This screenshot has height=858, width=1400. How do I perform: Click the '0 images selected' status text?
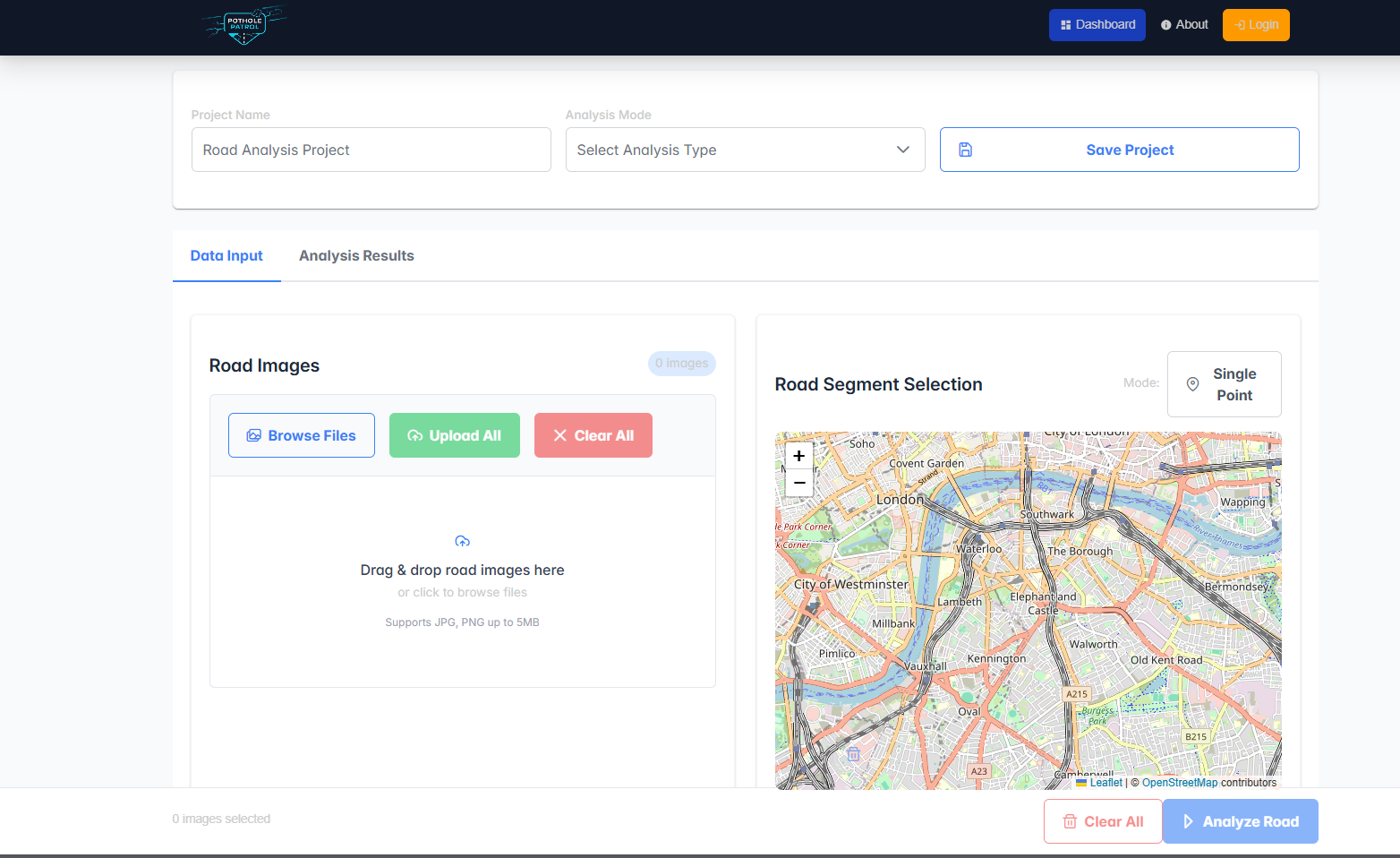tap(221, 819)
